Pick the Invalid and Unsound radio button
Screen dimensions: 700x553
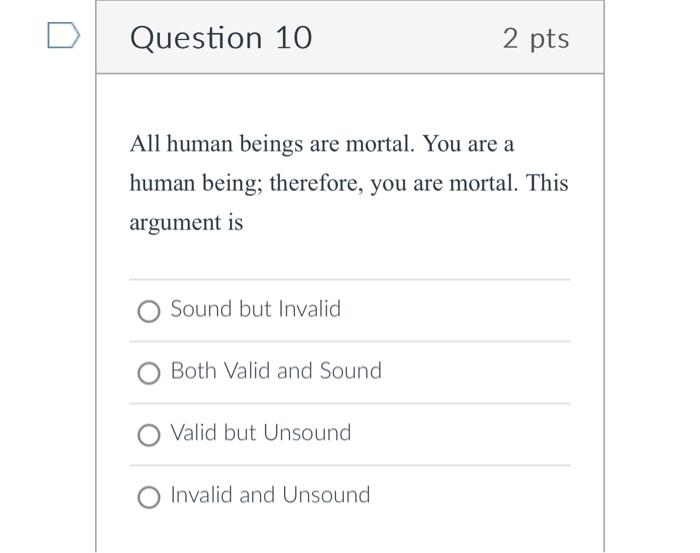(149, 497)
